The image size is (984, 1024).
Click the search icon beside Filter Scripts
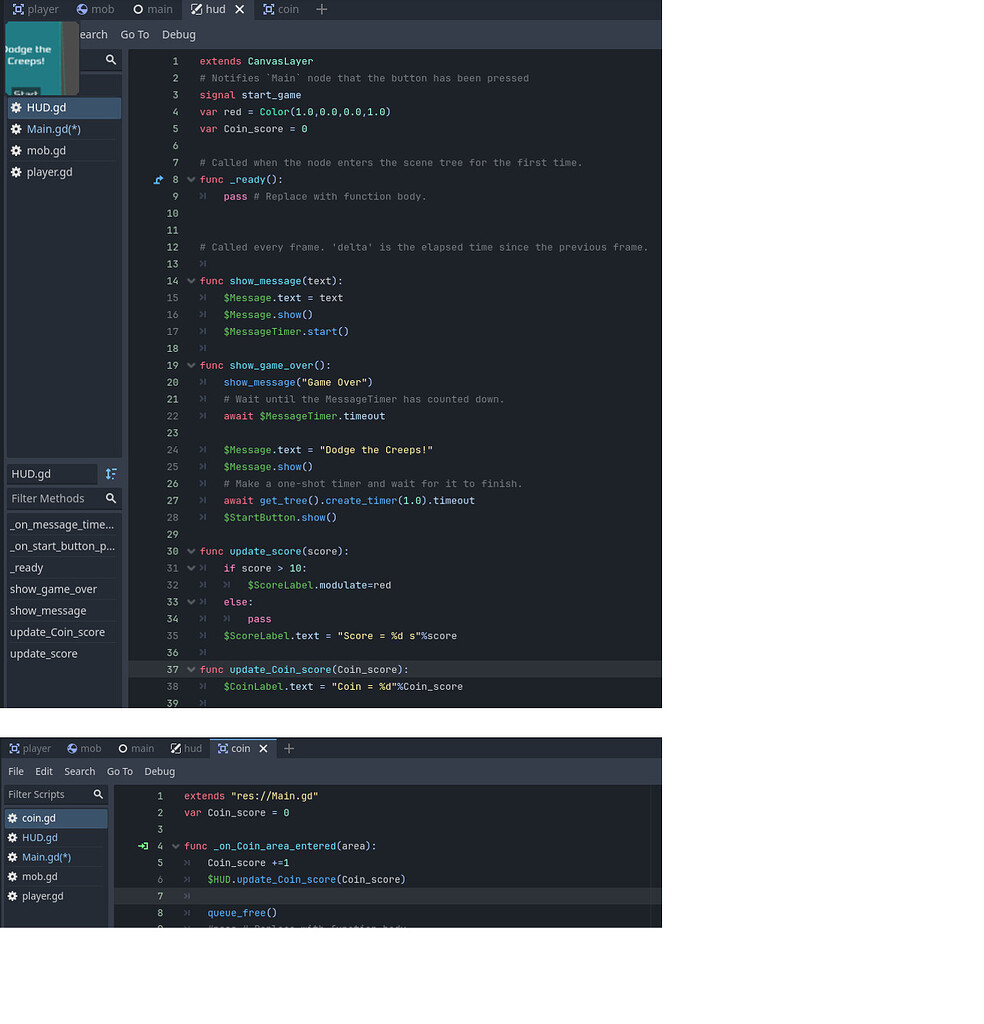click(97, 794)
